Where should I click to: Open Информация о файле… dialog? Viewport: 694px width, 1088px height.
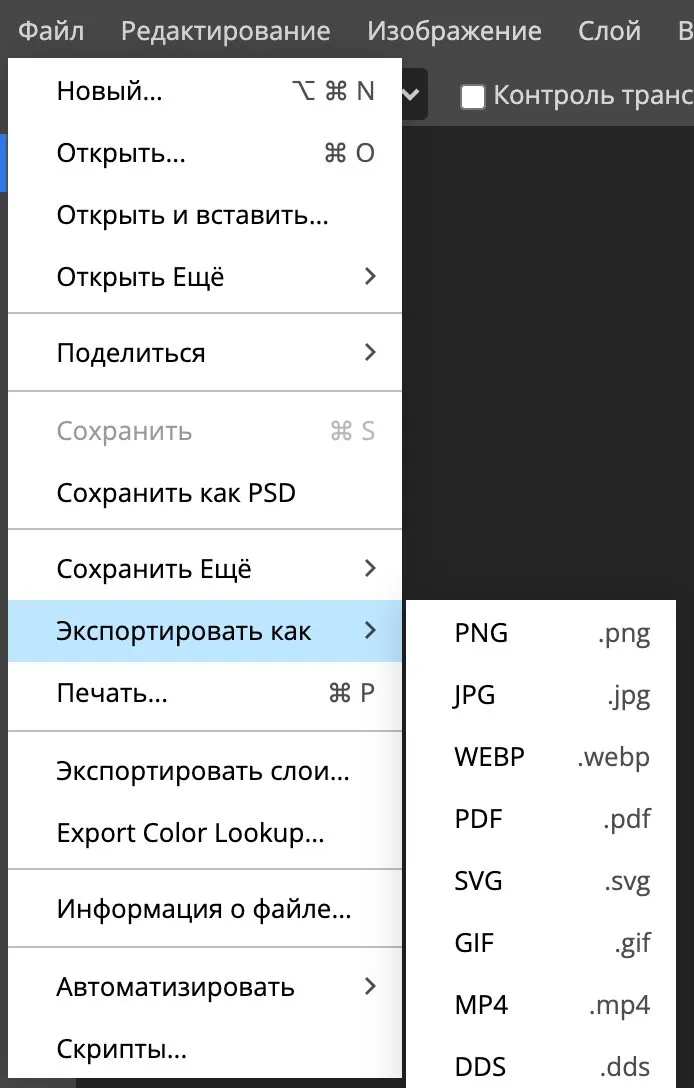point(205,909)
